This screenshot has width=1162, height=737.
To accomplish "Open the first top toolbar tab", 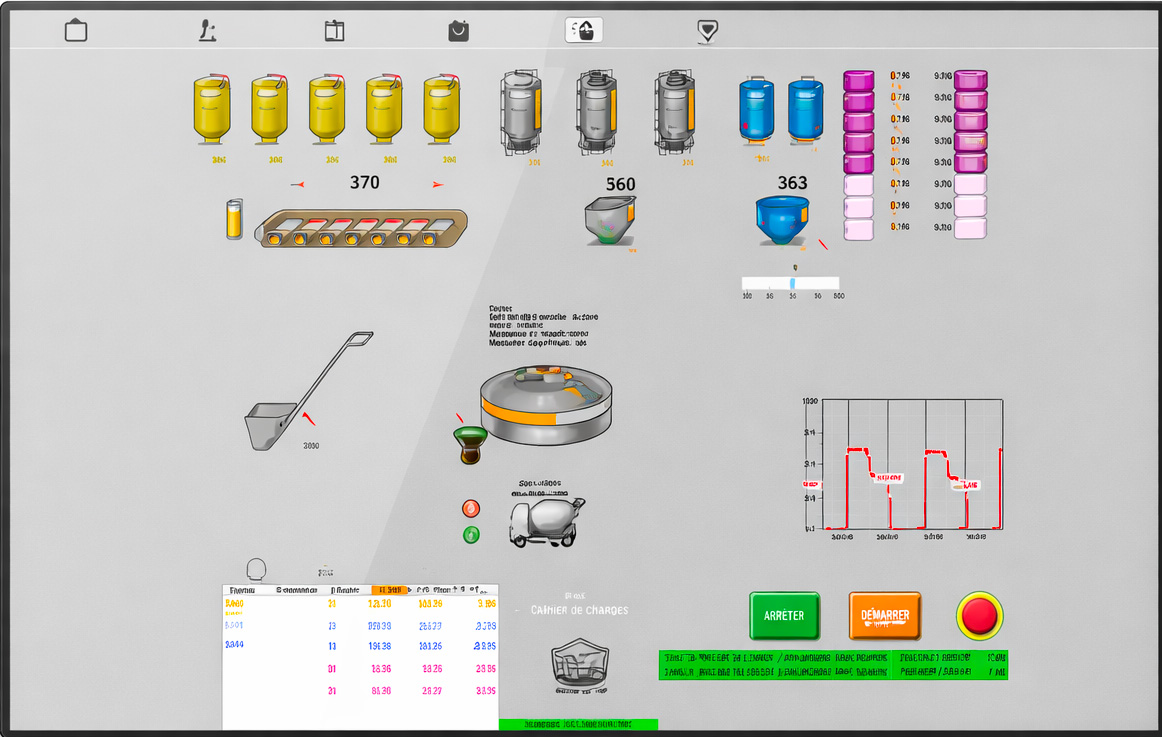I will click(x=76, y=31).
